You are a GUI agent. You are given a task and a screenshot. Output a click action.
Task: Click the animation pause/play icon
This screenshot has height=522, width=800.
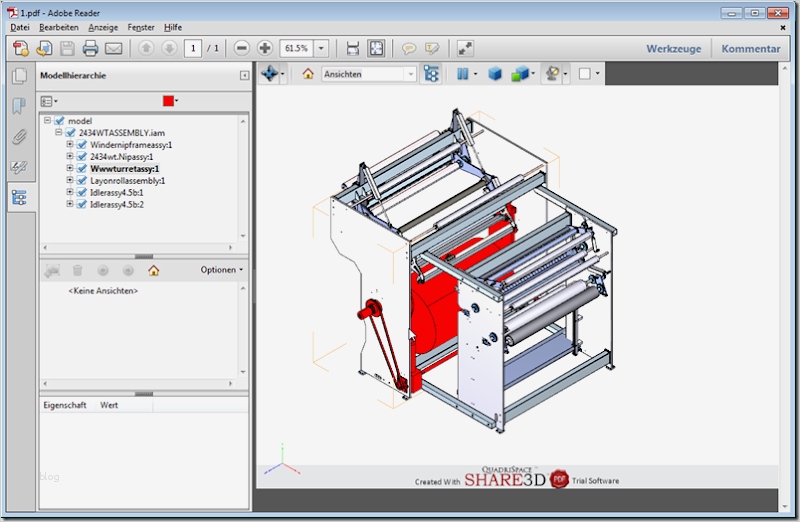(462, 74)
